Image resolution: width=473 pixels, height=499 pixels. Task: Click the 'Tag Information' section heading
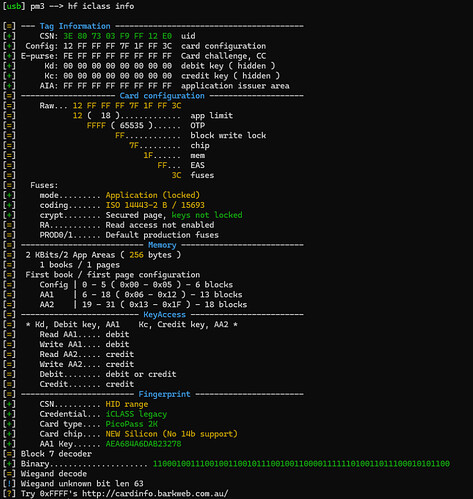(x=75, y=26)
